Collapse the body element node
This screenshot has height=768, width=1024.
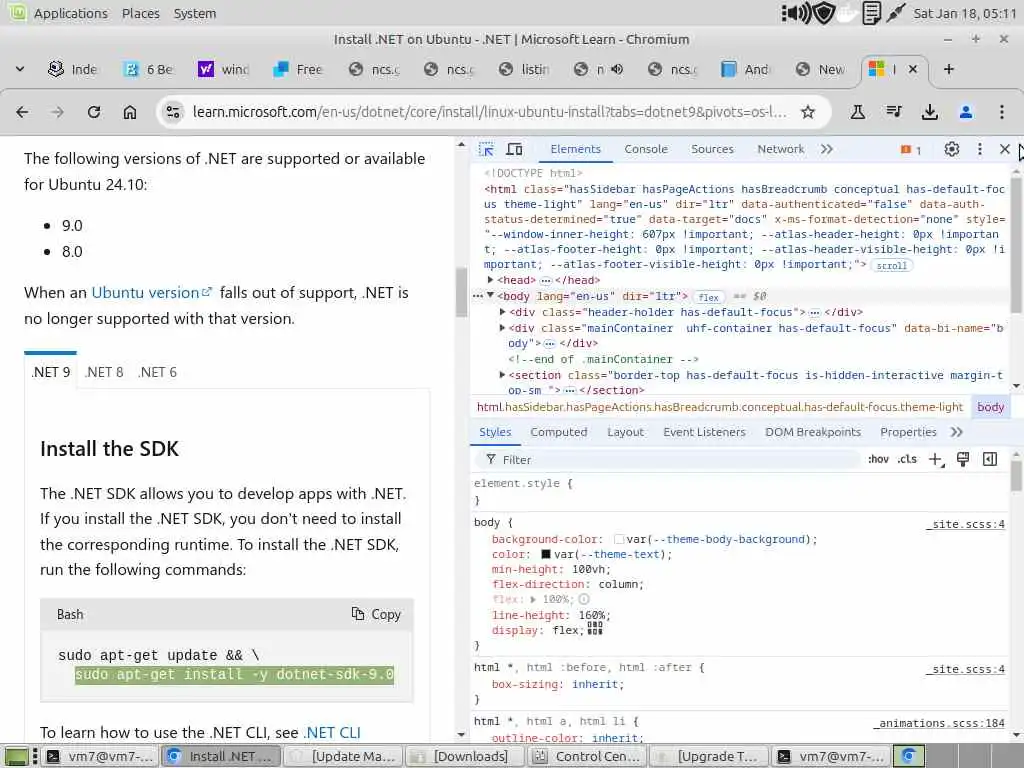coord(490,296)
